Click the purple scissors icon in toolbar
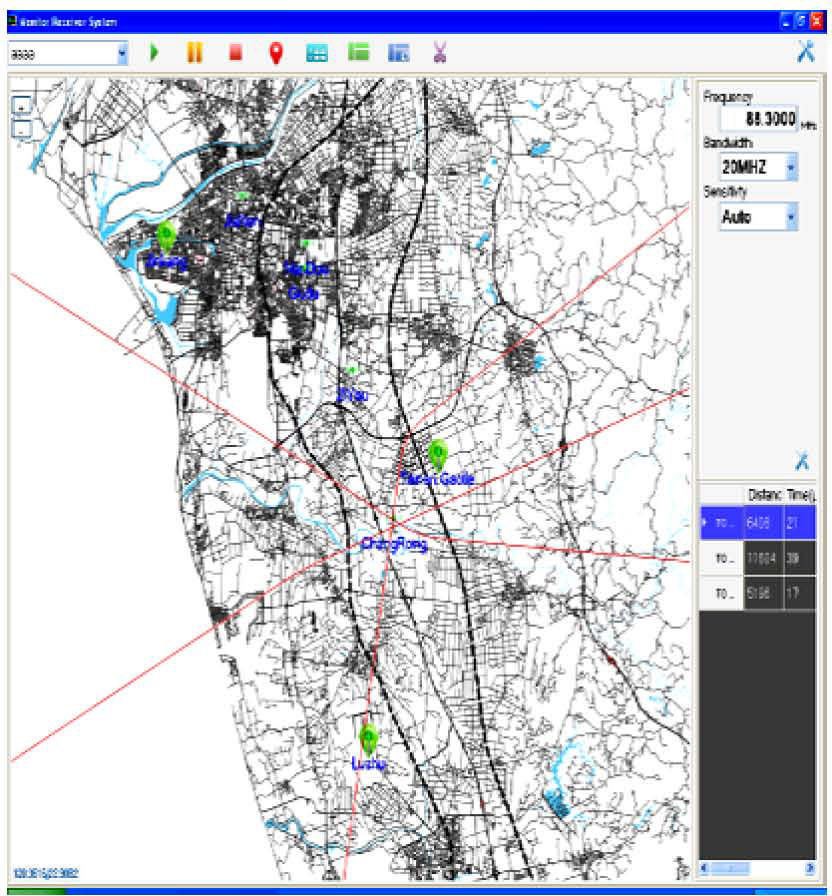Screen dimensions: 832x896 [438, 53]
